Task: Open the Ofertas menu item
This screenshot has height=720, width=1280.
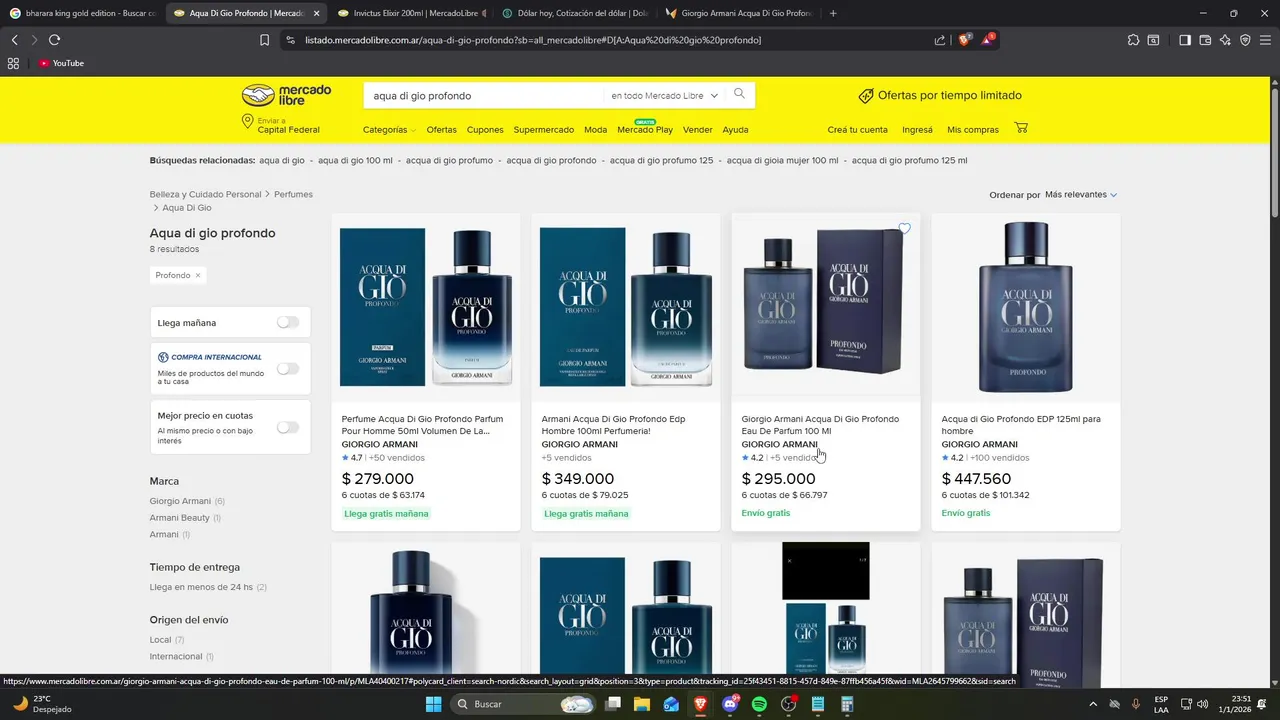Action: click(x=441, y=130)
